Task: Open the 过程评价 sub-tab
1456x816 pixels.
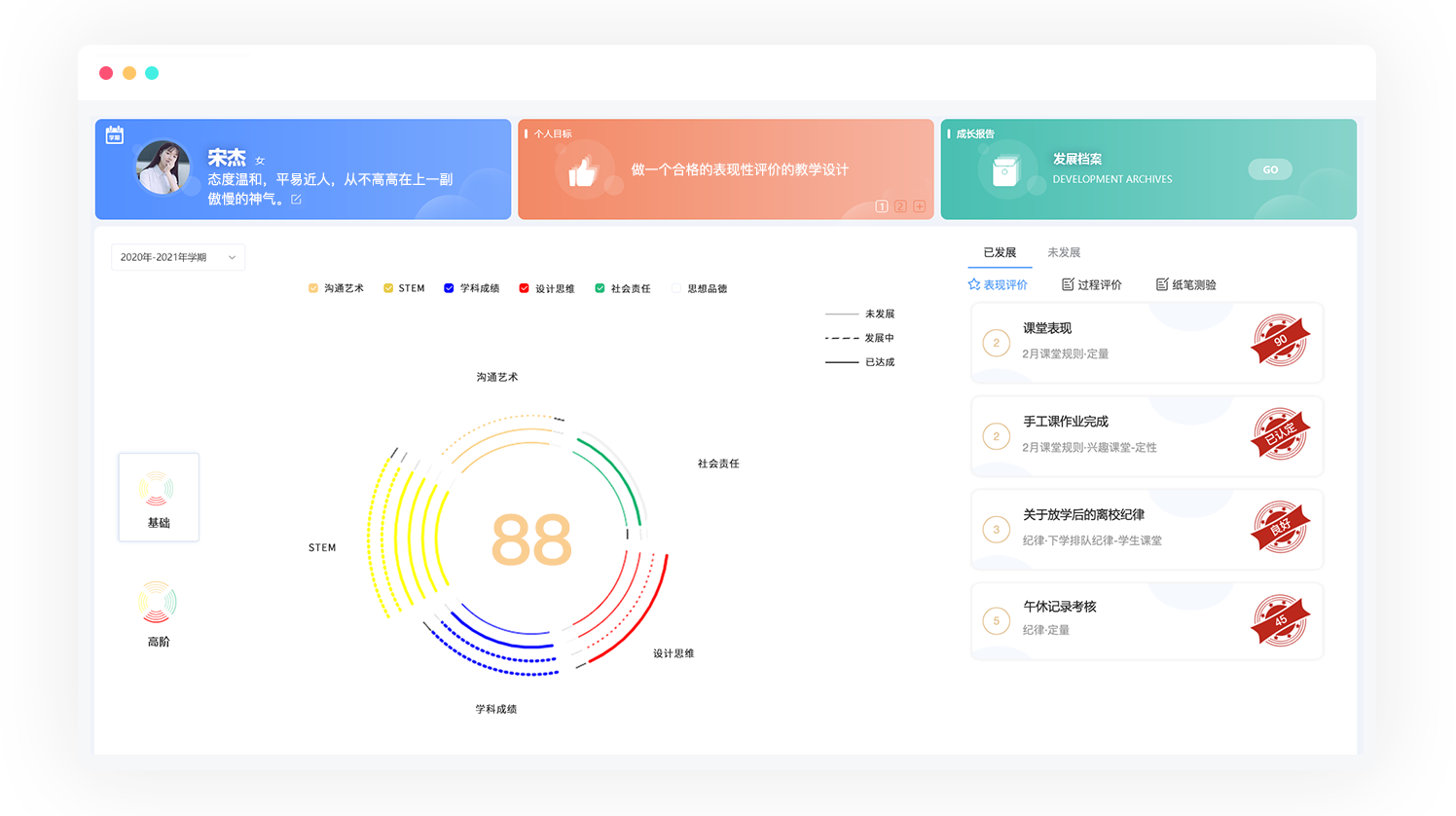Action: 1091,284
